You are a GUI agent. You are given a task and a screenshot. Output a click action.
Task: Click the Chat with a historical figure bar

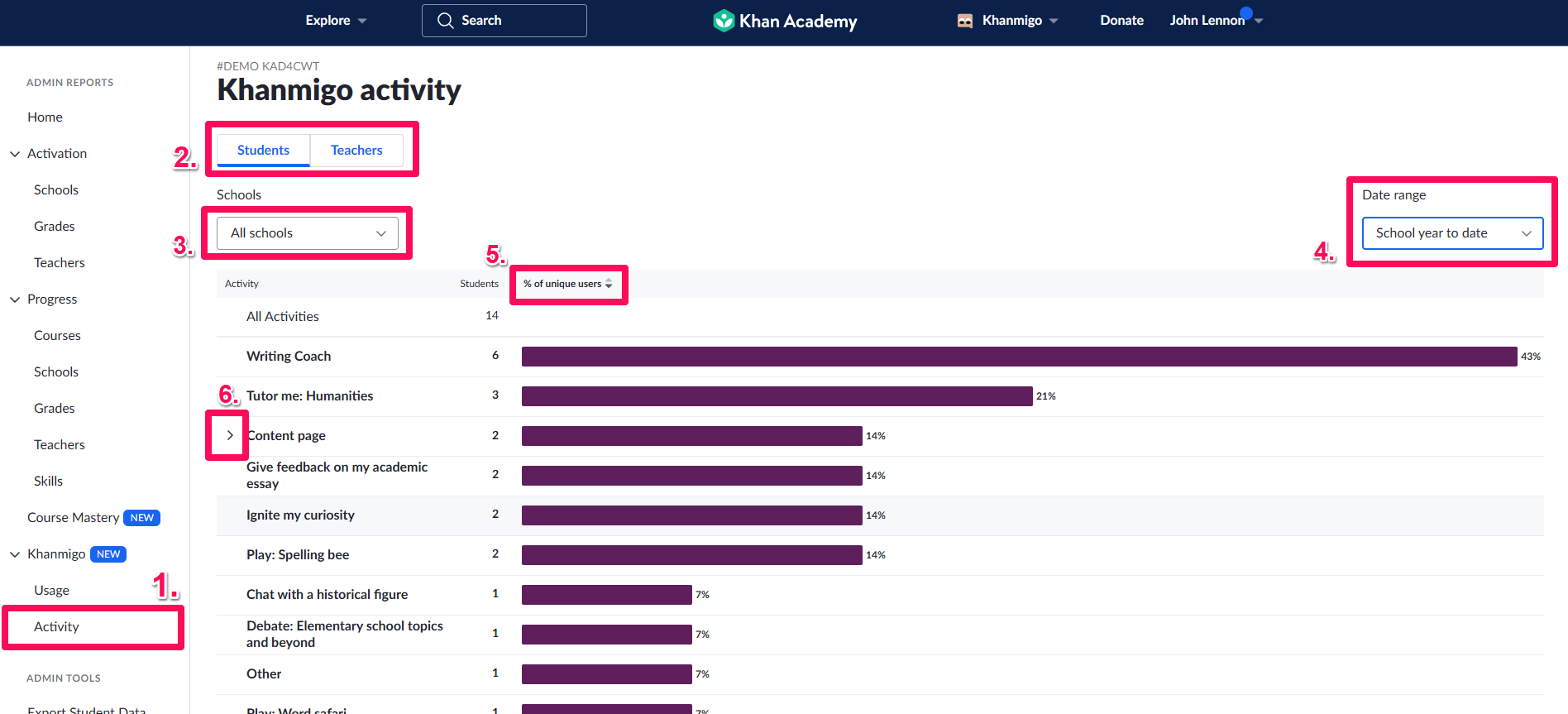coord(607,595)
